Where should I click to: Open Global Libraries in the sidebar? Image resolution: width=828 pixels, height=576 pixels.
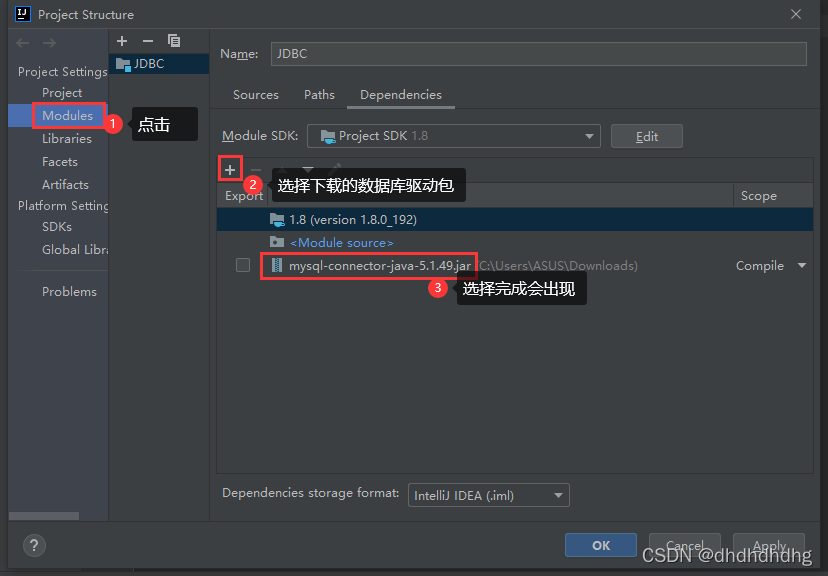75,250
